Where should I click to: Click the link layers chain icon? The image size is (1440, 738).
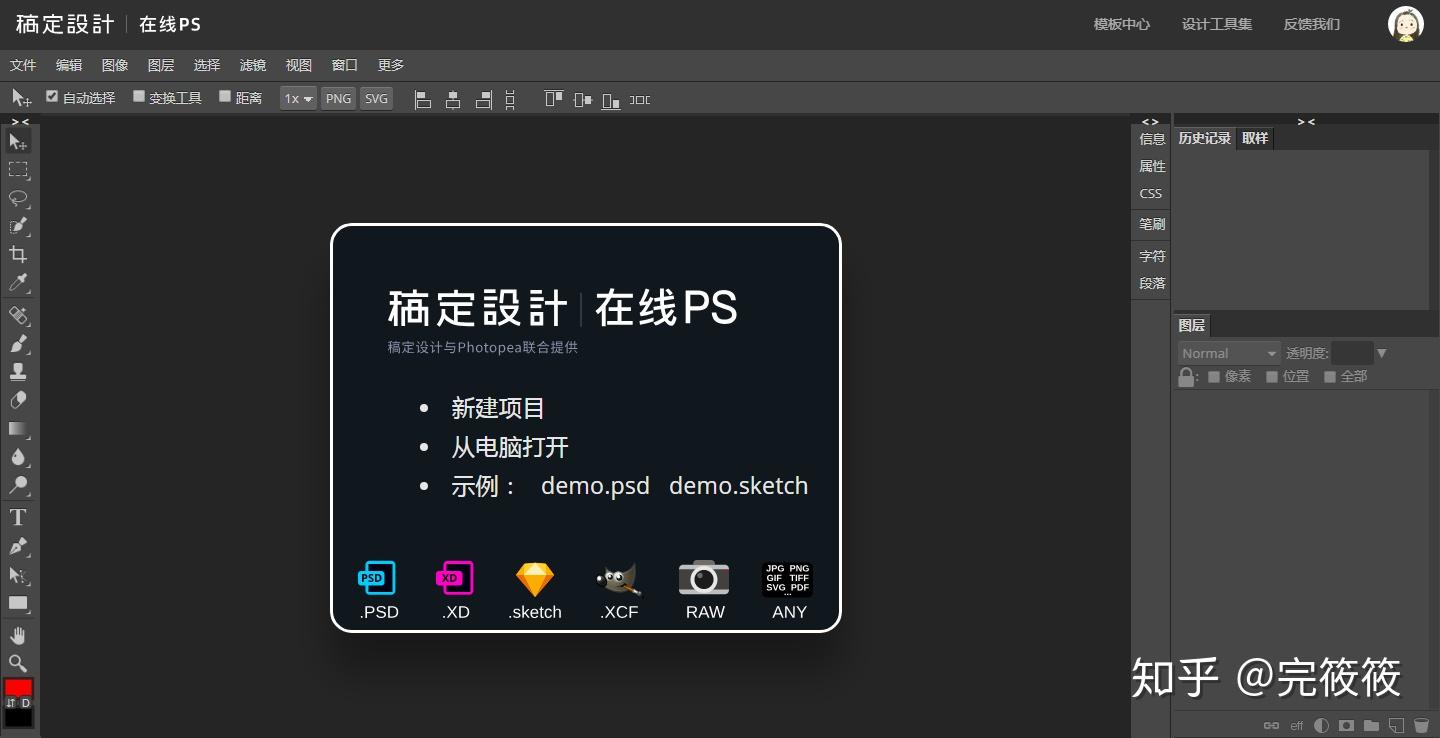pyautogui.click(x=1271, y=725)
